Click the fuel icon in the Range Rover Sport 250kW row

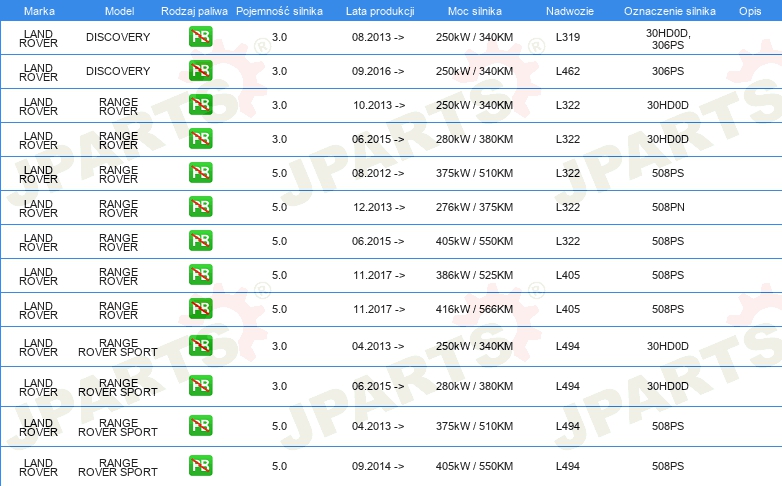pos(200,346)
